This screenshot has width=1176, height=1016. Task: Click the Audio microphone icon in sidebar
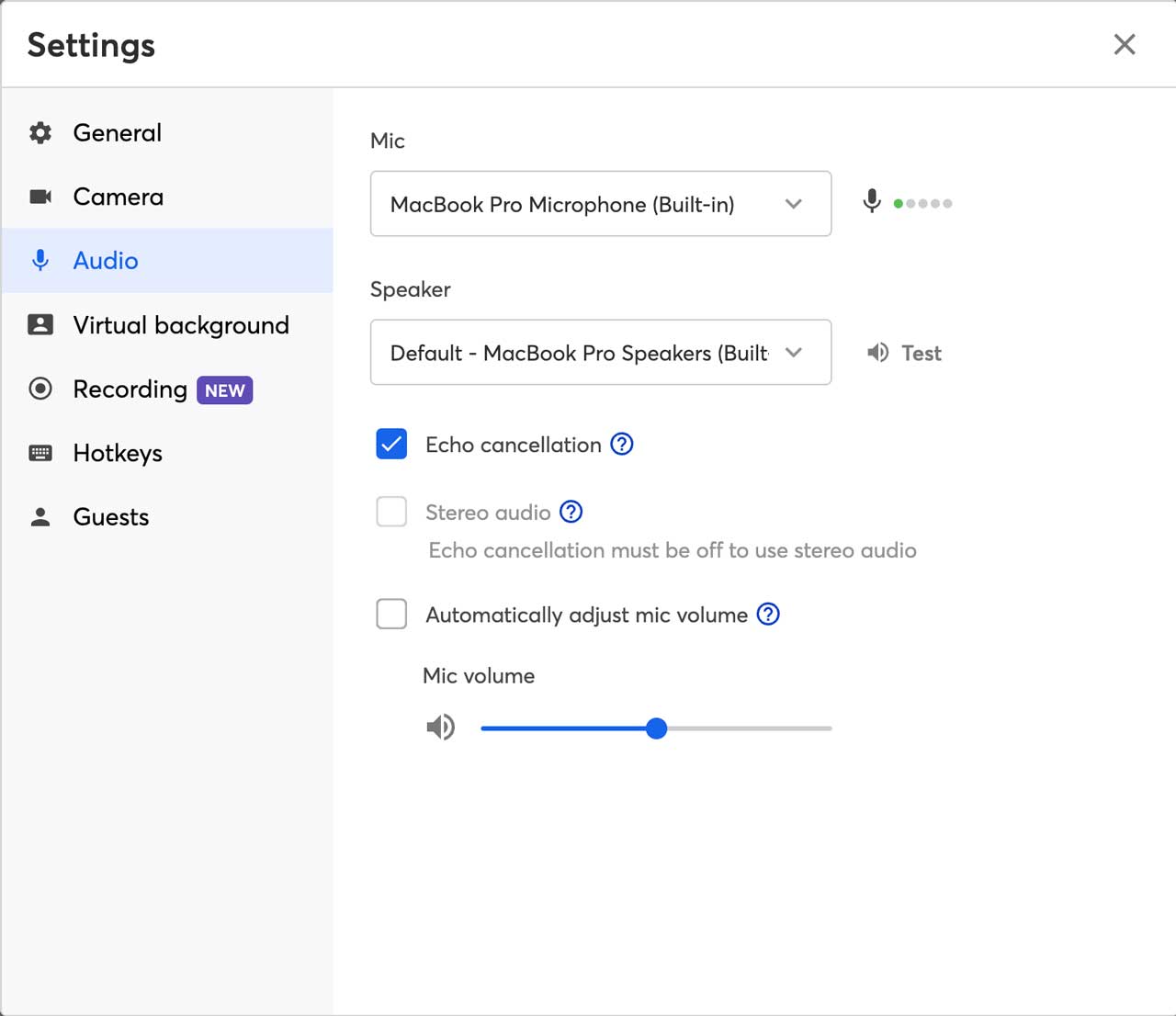click(x=40, y=261)
